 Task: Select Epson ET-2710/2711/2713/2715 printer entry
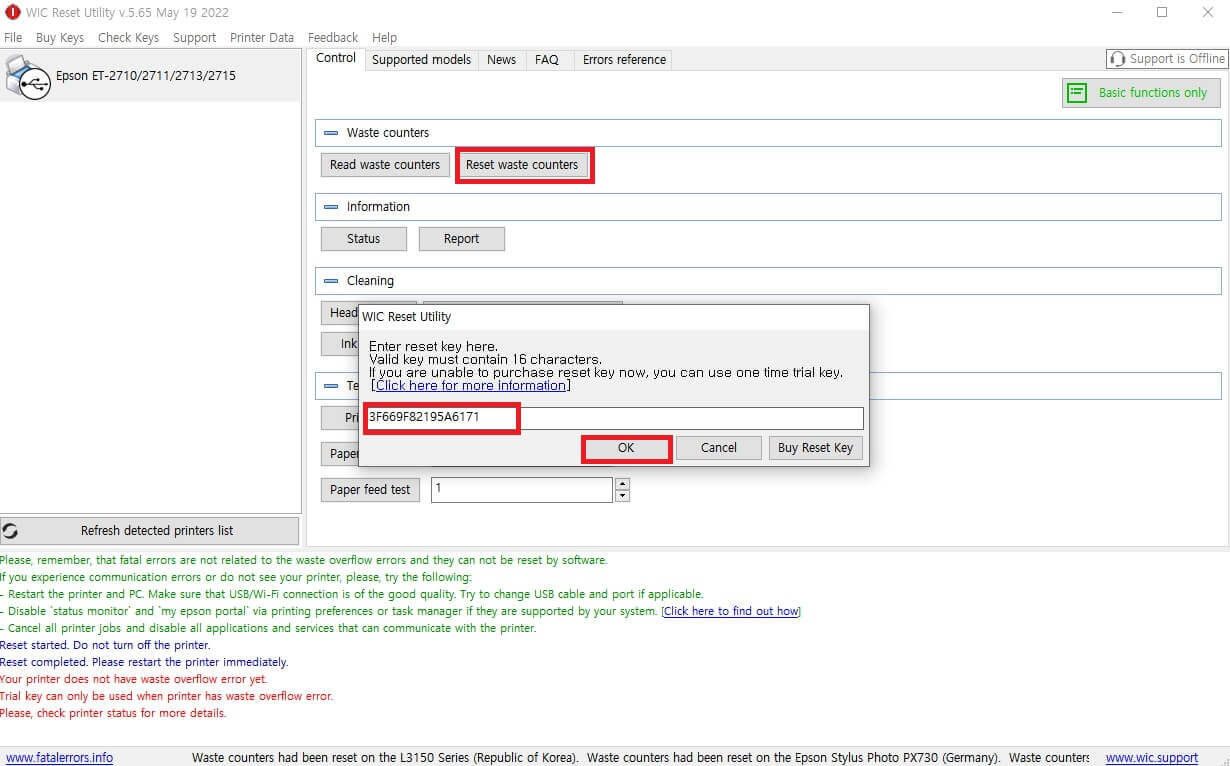click(150, 75)
